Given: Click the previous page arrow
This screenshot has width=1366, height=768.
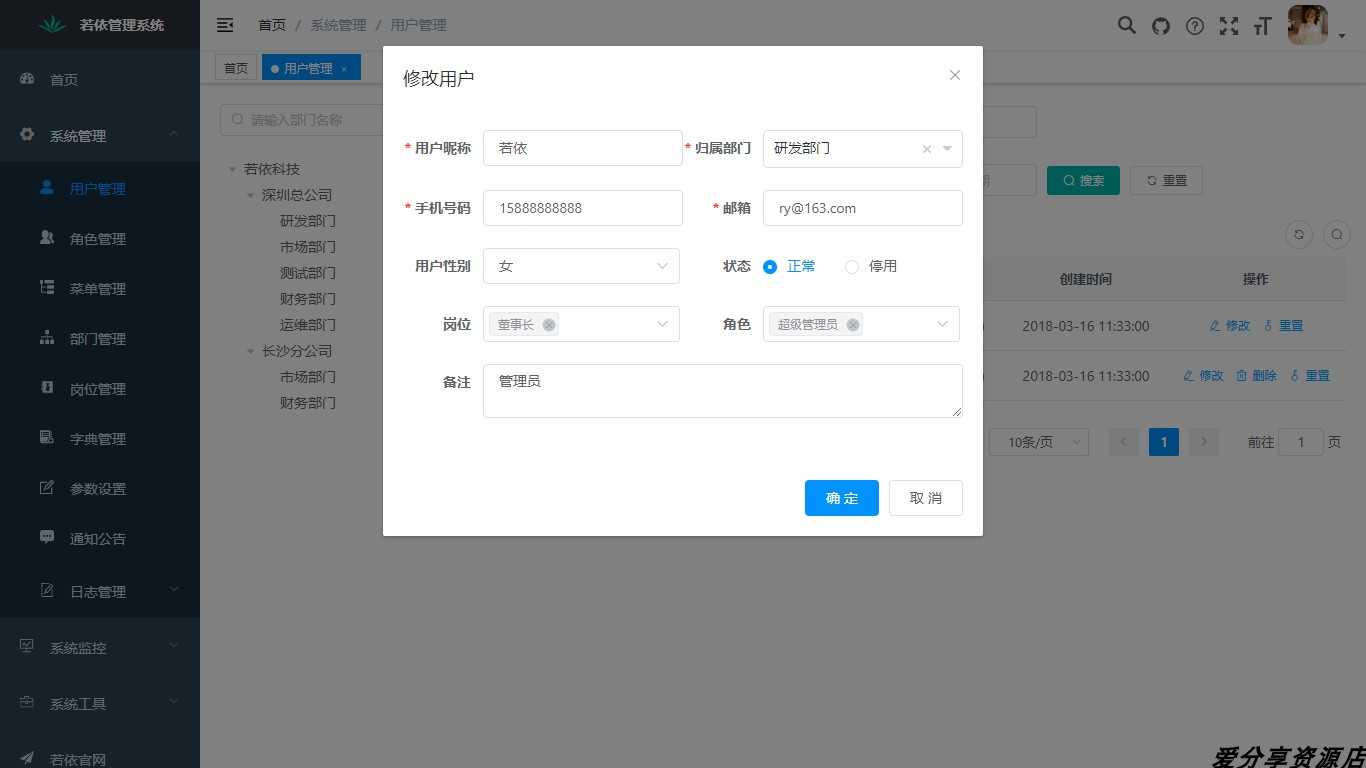Looking at the screenshot, I should coord(1124,442).
